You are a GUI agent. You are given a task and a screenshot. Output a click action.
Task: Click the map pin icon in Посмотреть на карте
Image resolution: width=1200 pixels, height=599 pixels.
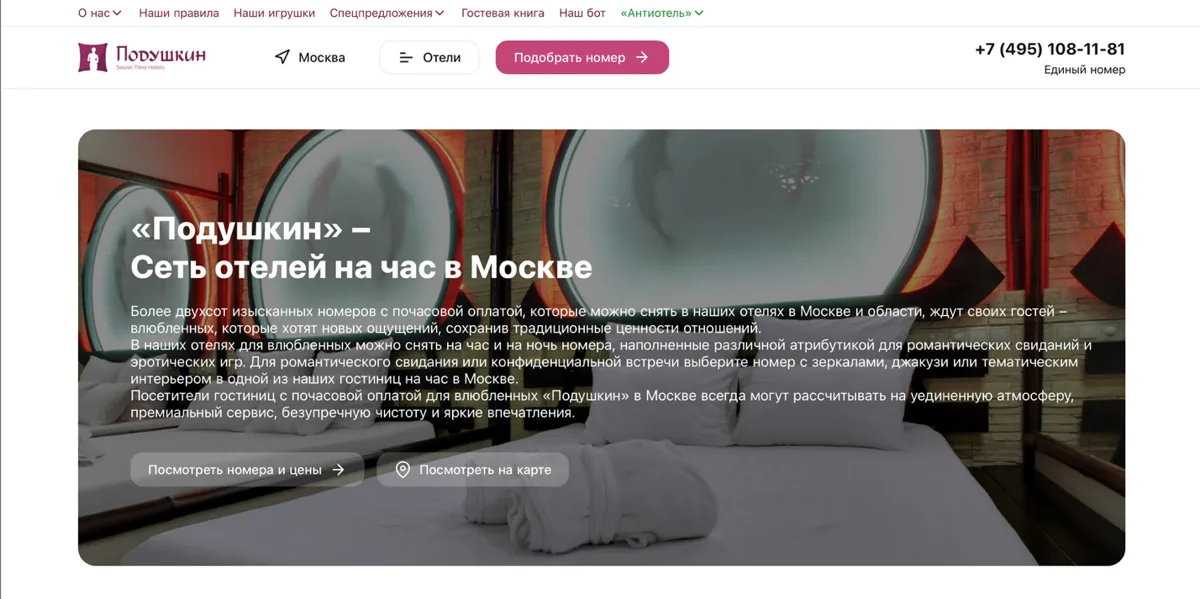click(x=403, y=469)
